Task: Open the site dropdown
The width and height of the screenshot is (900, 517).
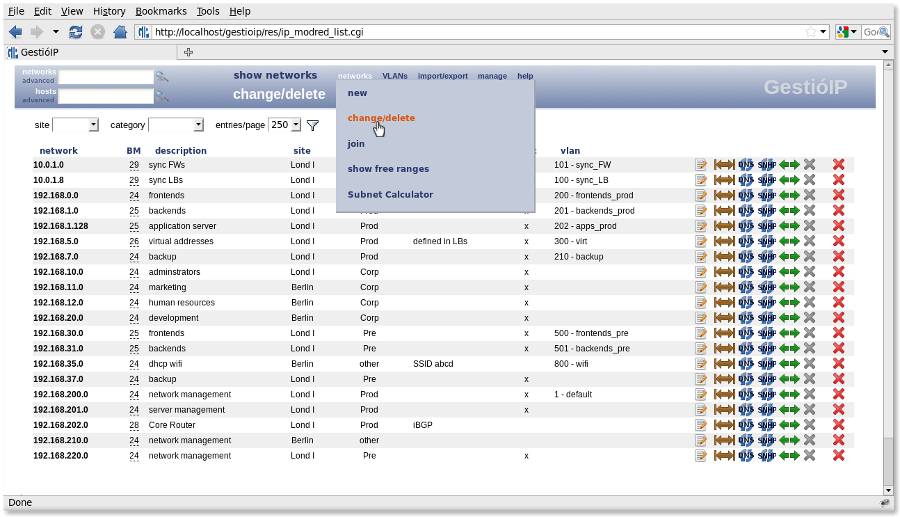Action: click(x=75, y=125)
